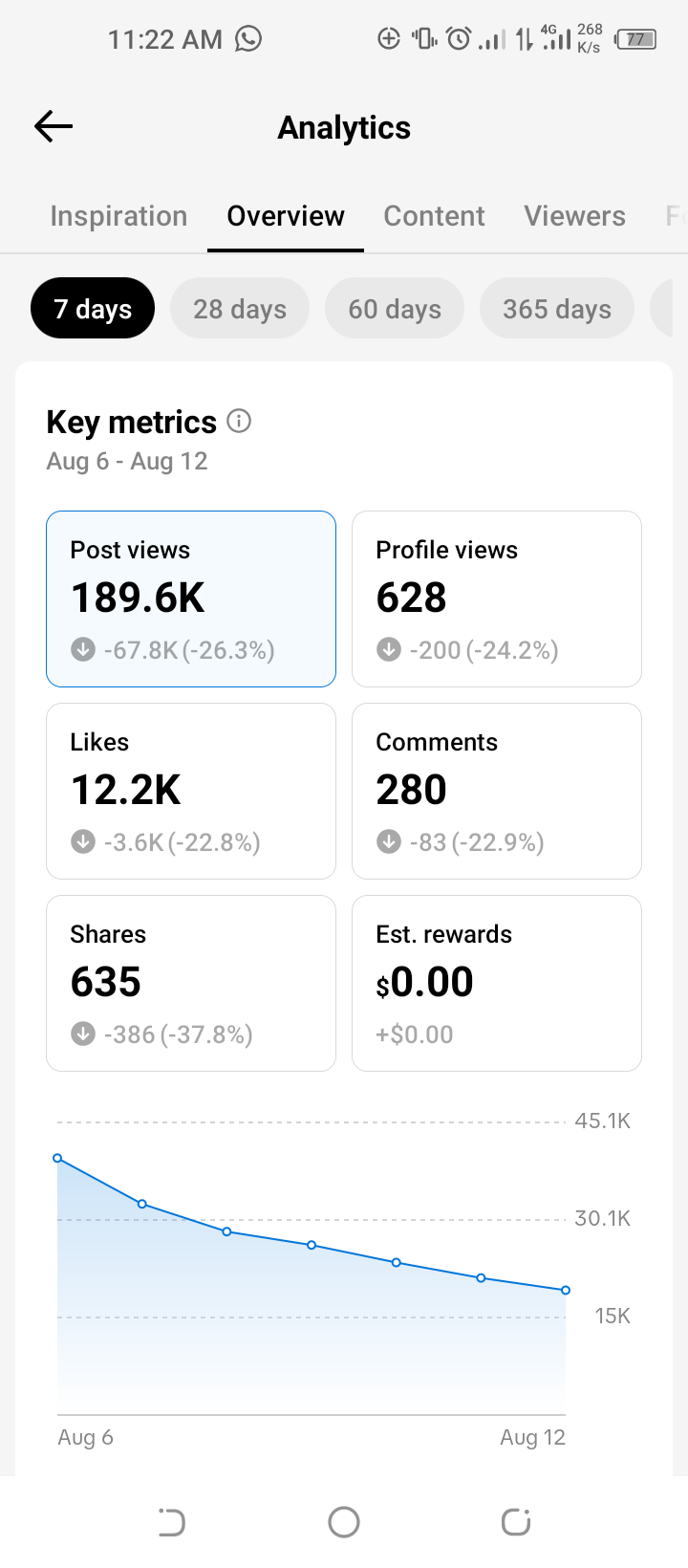
Task: Select the Profile views metric card
Action: [497, 599]
